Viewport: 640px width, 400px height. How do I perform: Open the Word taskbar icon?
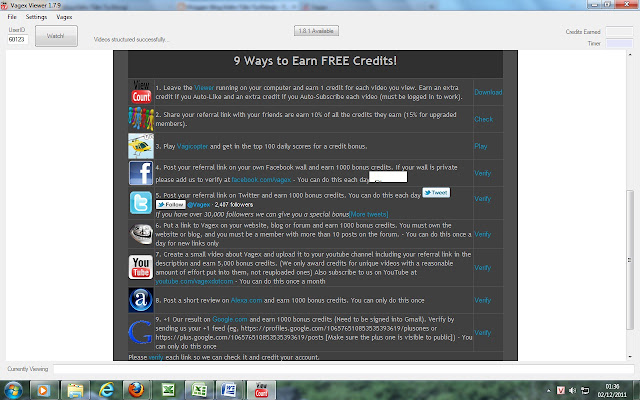tap(229, 390)
